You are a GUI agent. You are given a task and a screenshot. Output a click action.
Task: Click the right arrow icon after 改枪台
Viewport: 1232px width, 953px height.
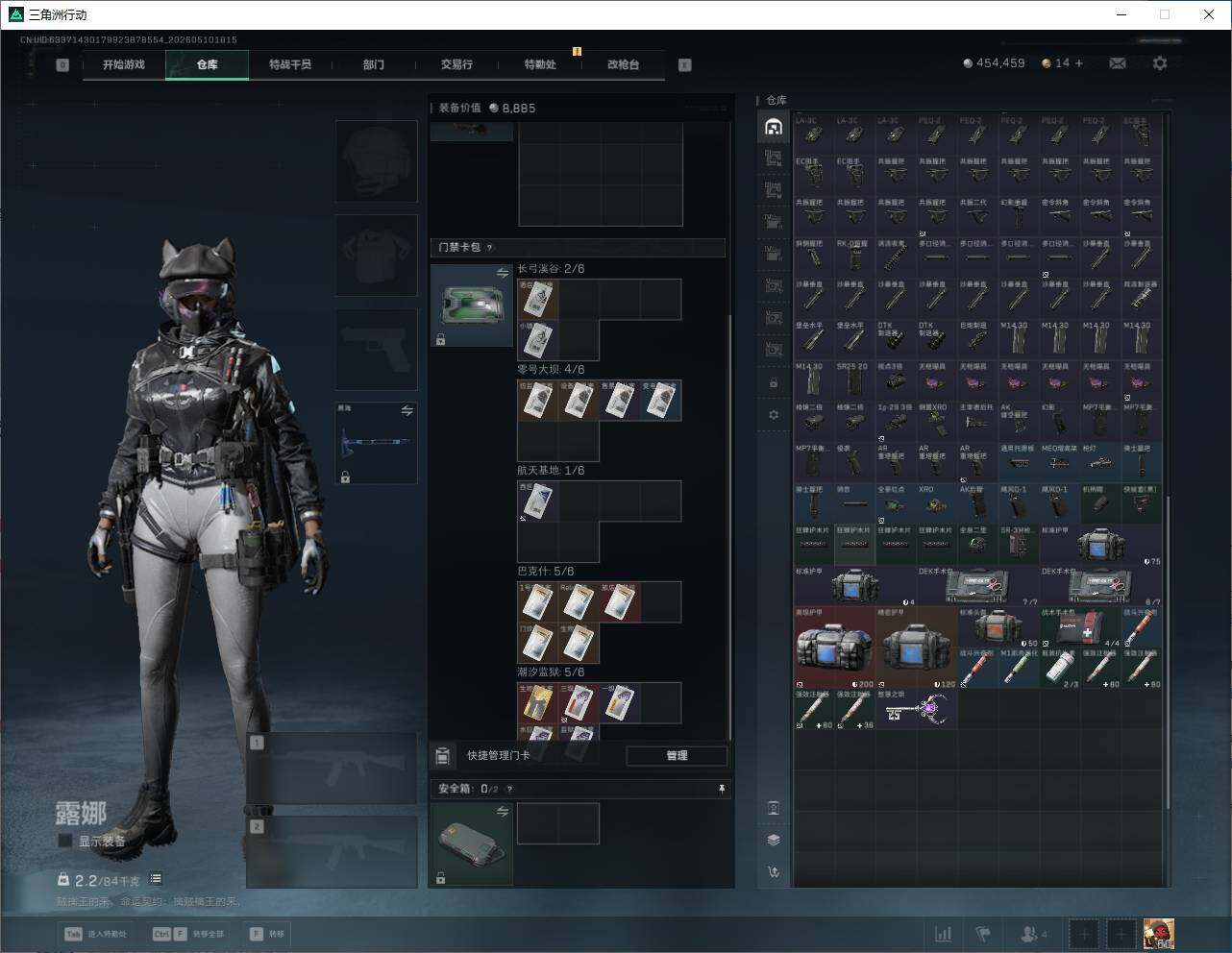[684, 65]
